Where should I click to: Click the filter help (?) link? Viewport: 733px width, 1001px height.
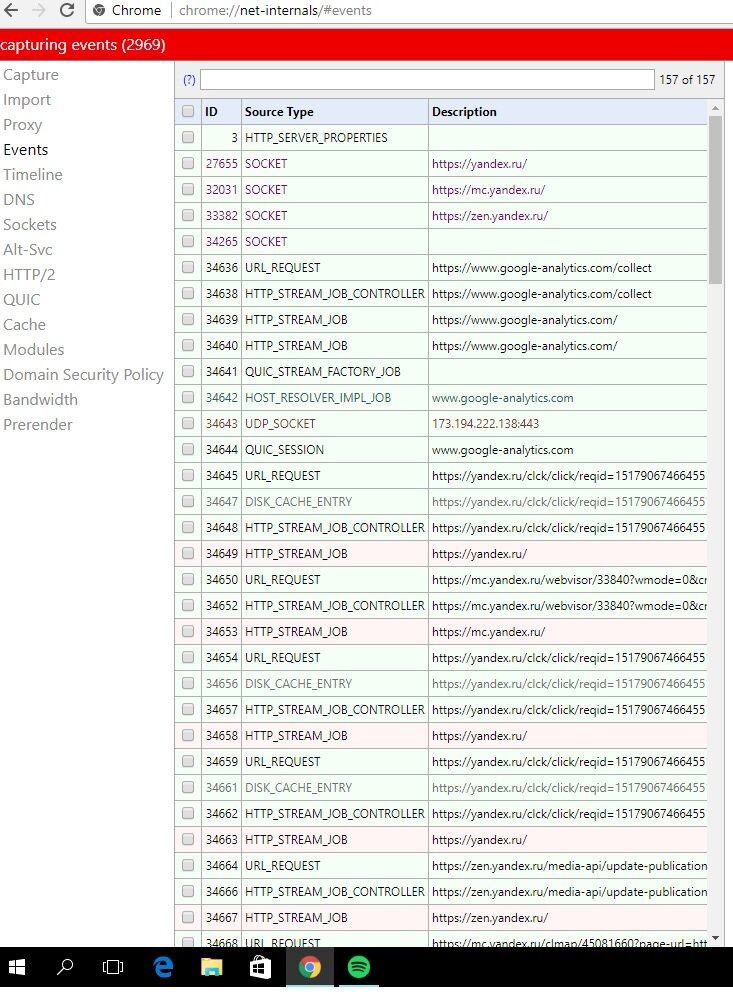click(189, 80)
